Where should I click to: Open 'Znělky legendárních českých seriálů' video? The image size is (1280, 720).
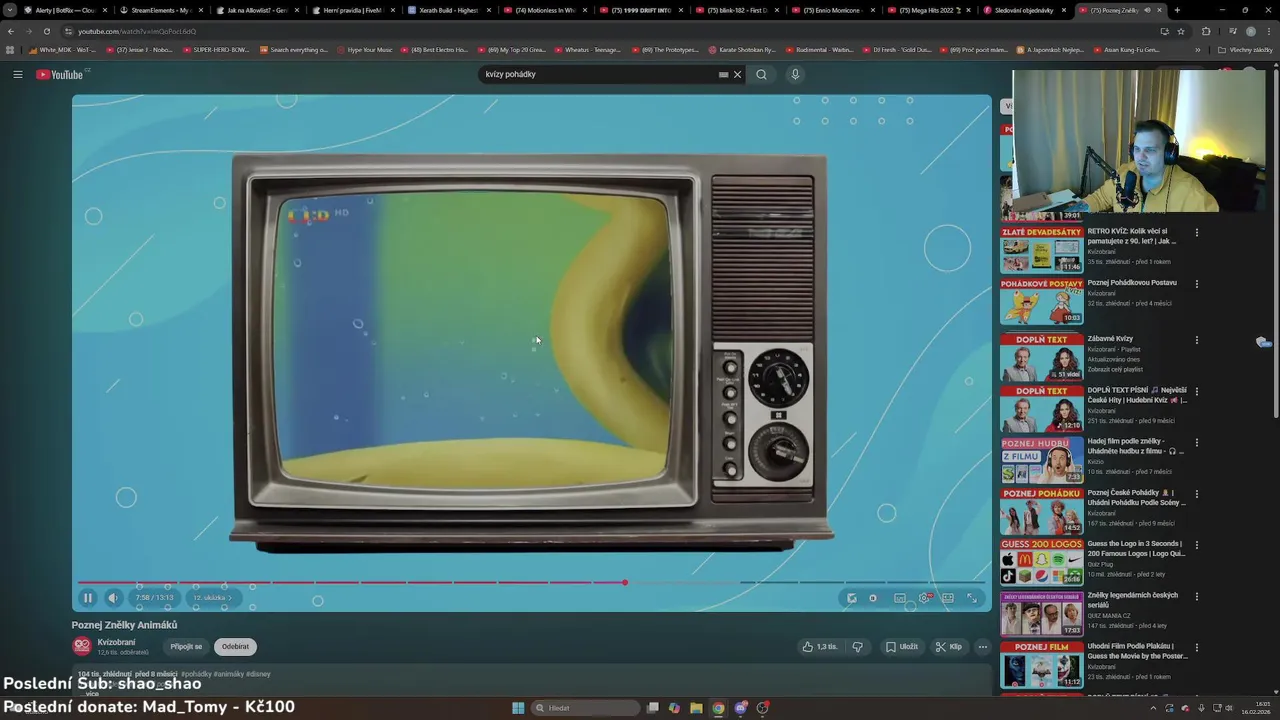tap(1132, 600)
